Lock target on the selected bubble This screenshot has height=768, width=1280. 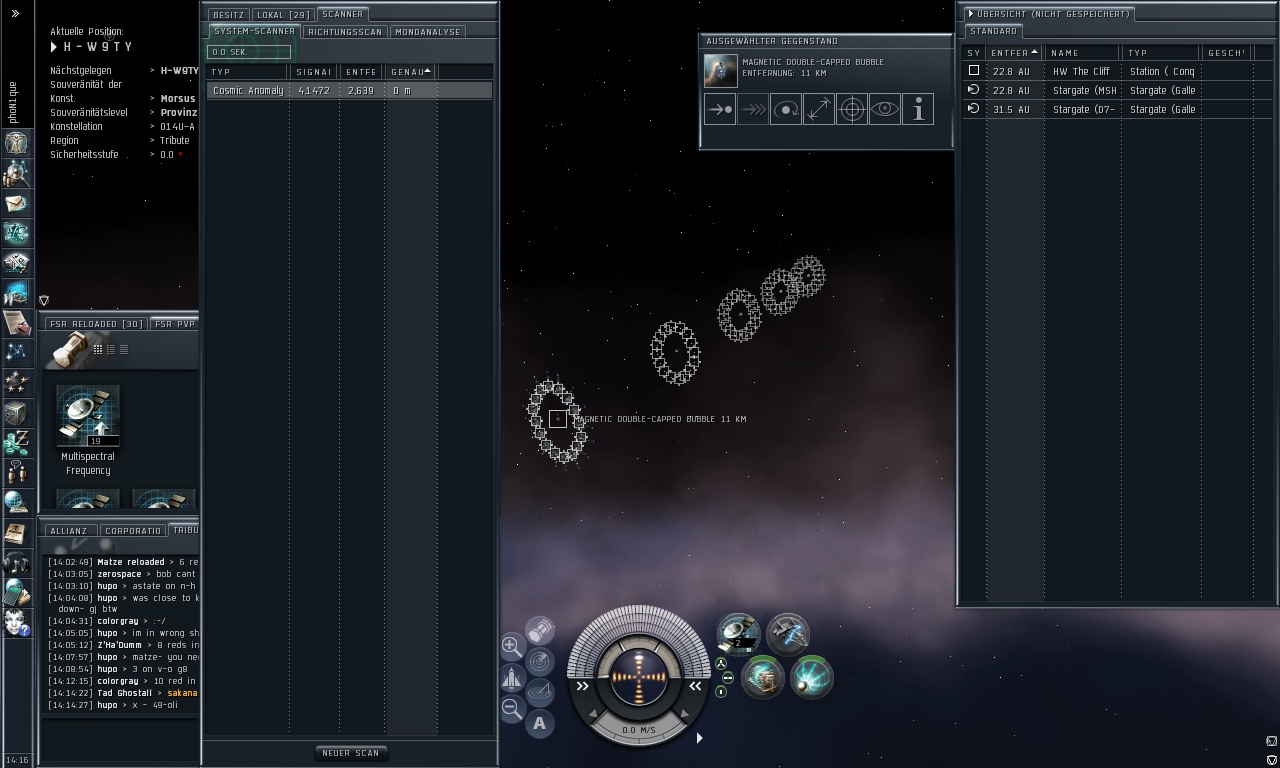point(852,110)
